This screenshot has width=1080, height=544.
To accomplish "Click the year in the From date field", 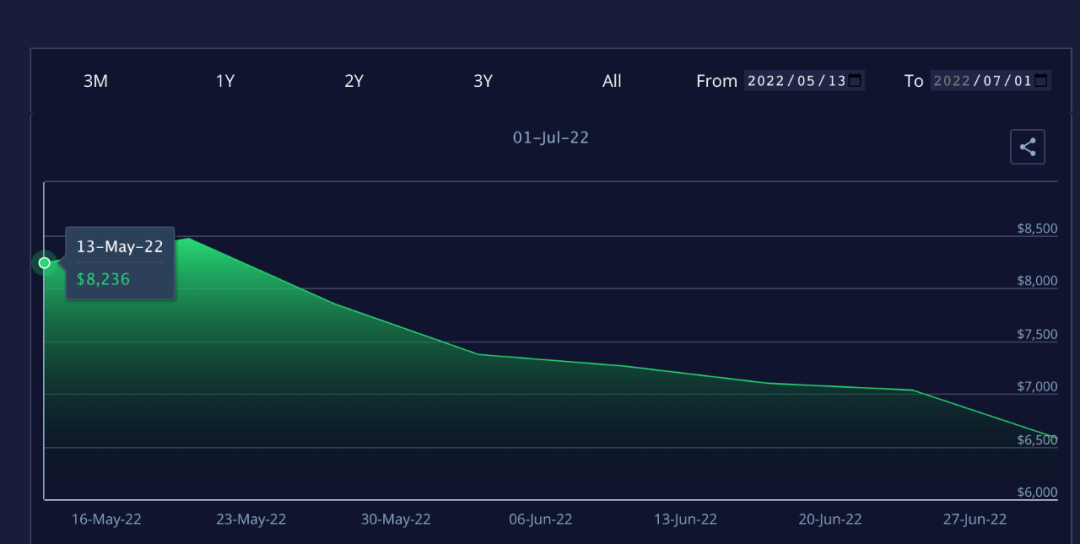I will pyautogui.click(x=765, y=81).
